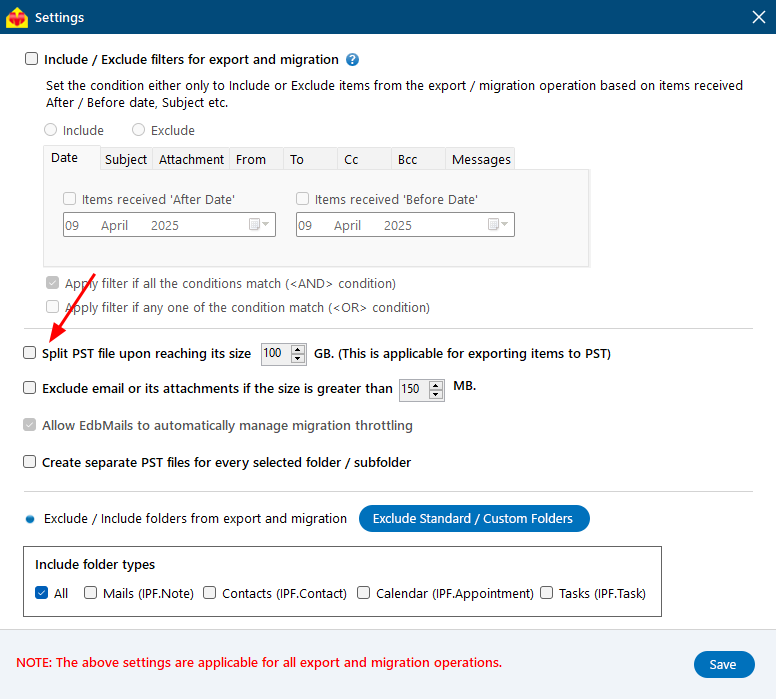The height and width of the screenshot is (699, 776).
Task: Check Items received 'Before Date'
Action: click(x=302, y=199)
